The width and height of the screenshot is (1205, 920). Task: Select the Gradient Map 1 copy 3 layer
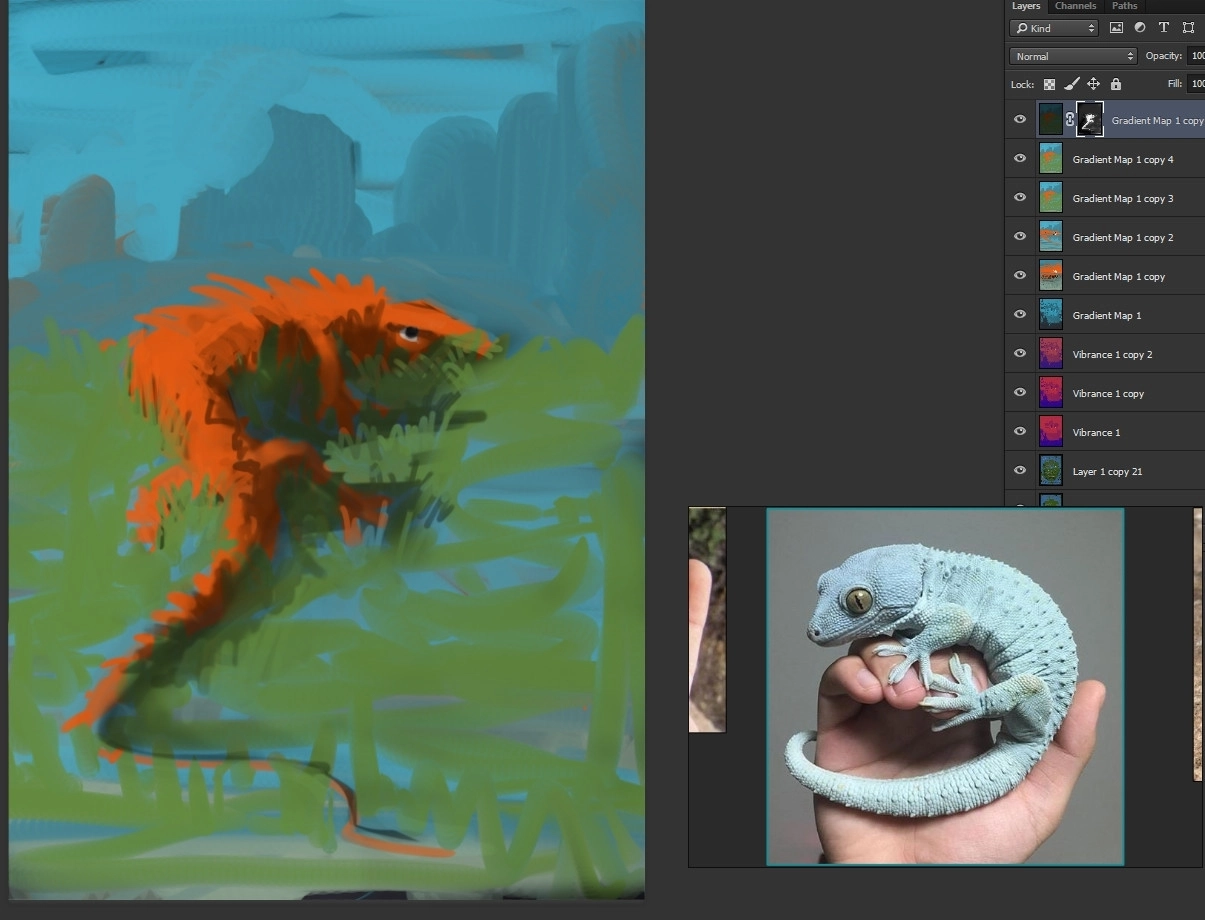tap(1122, 198)
